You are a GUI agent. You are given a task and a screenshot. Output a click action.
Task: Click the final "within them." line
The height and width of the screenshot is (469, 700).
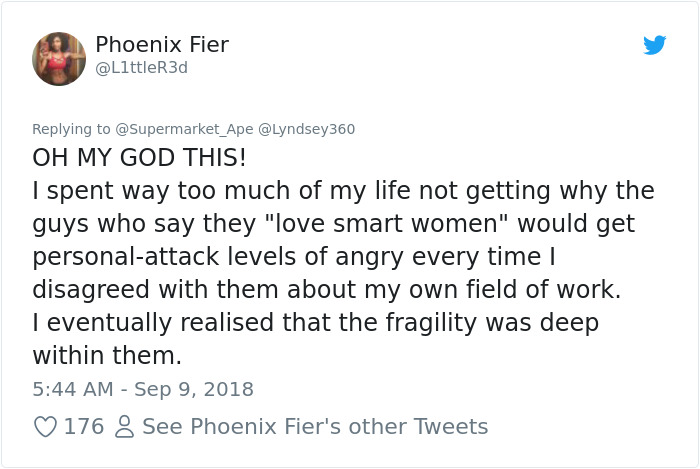pos(106,356)
